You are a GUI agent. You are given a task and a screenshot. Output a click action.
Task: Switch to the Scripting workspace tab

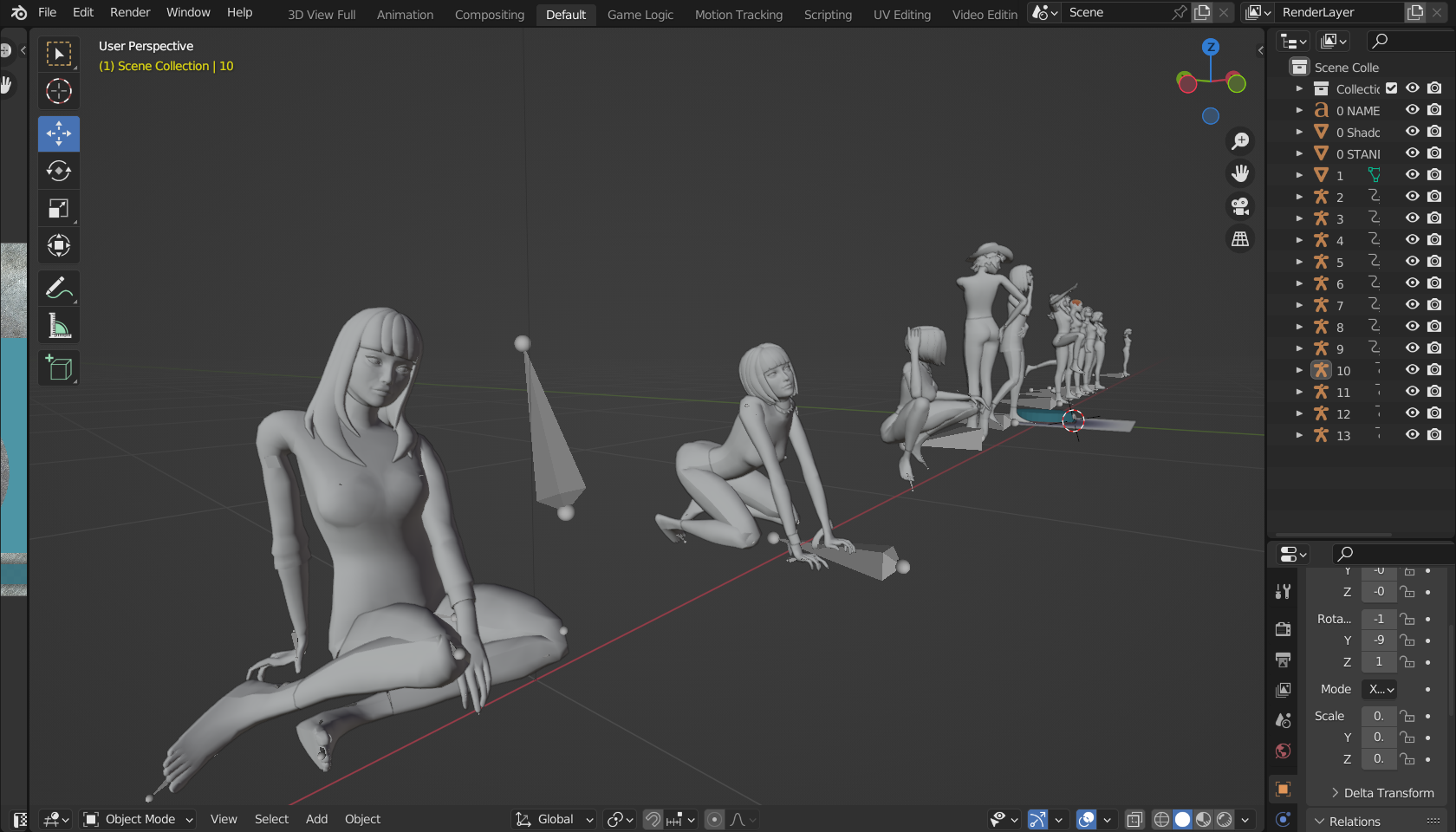[828, 15]
